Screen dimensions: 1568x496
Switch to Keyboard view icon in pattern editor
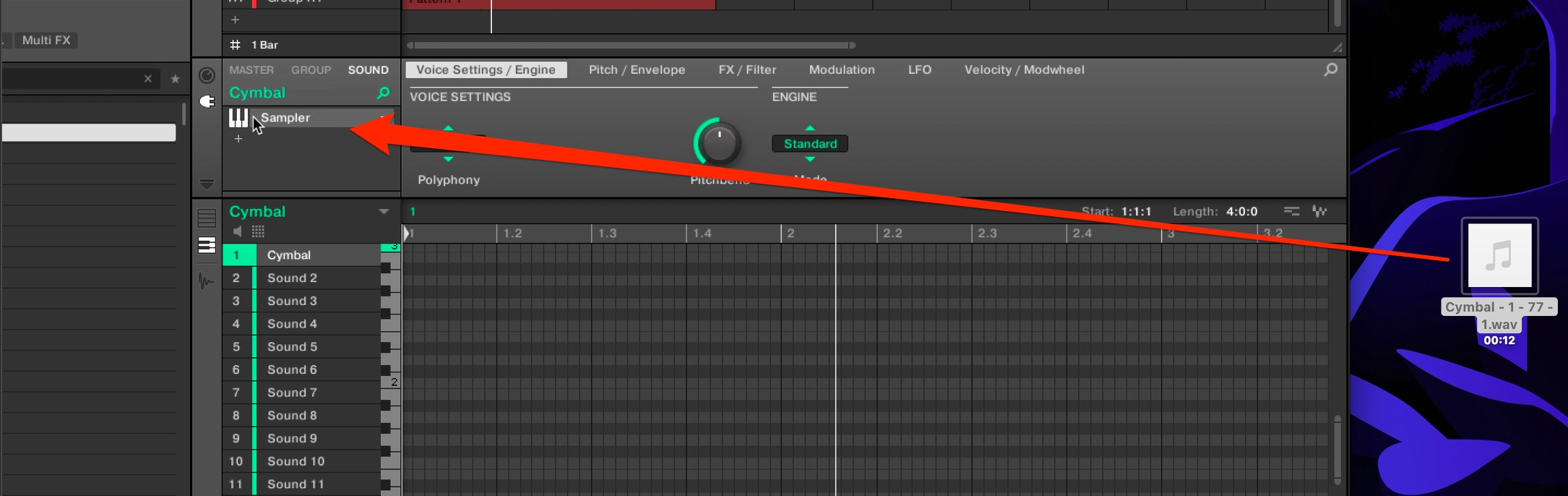point(207,246)
